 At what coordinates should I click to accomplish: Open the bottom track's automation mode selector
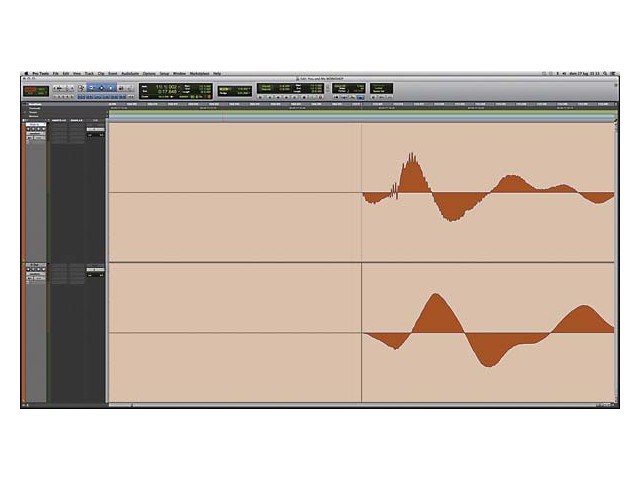click(40, 278)
